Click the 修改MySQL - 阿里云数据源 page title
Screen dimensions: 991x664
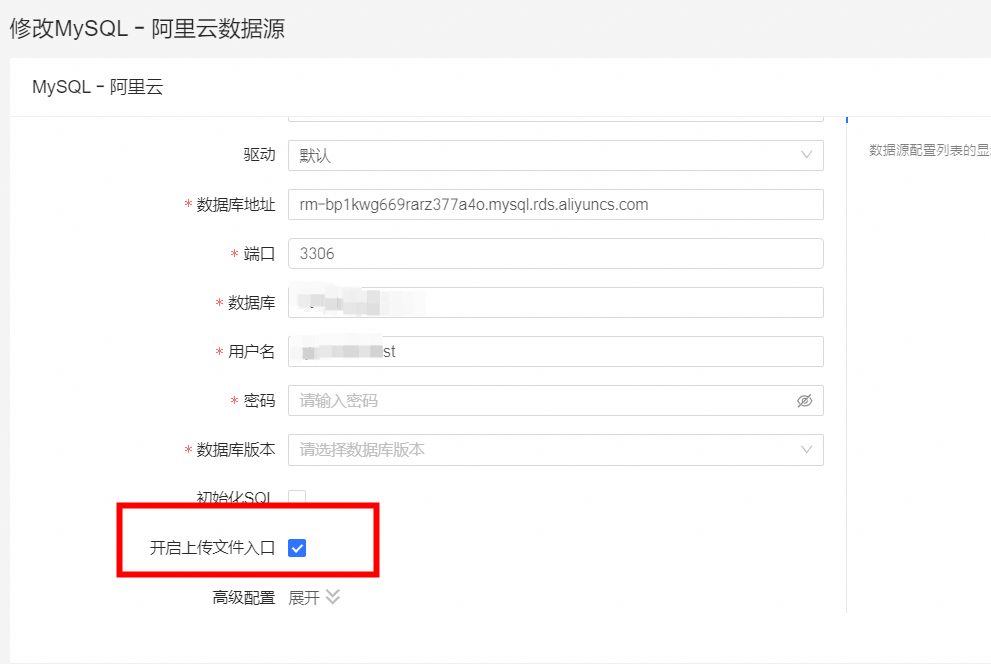point(147,28)
